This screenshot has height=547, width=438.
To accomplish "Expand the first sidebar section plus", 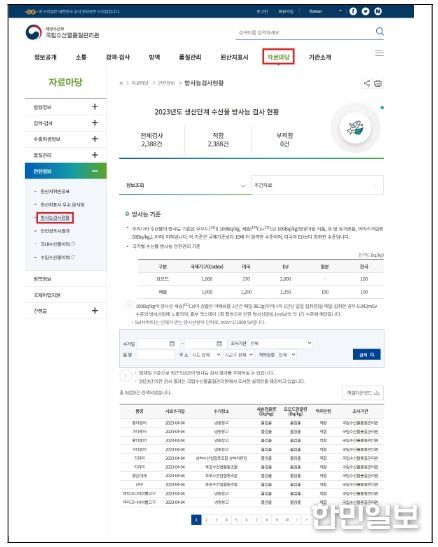I will [x=95, y=107].
